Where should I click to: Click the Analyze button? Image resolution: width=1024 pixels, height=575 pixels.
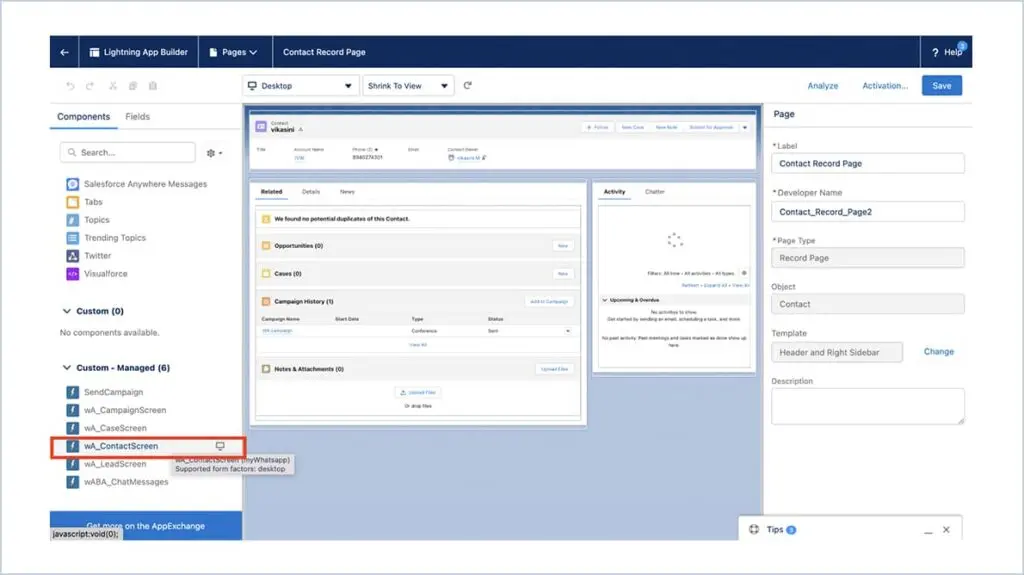(822, 86)
